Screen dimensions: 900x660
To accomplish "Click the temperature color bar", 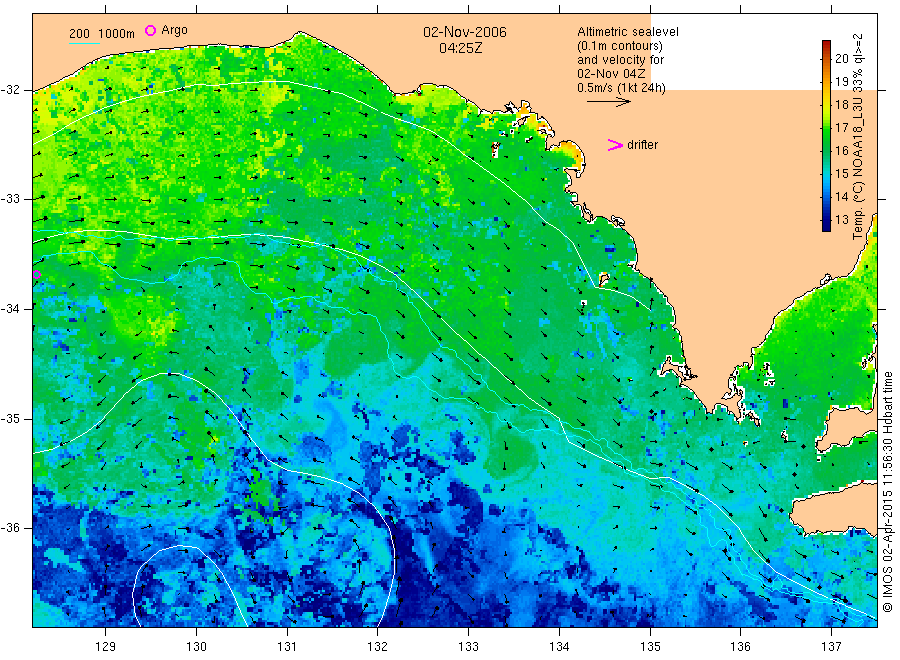I will 826,136.
